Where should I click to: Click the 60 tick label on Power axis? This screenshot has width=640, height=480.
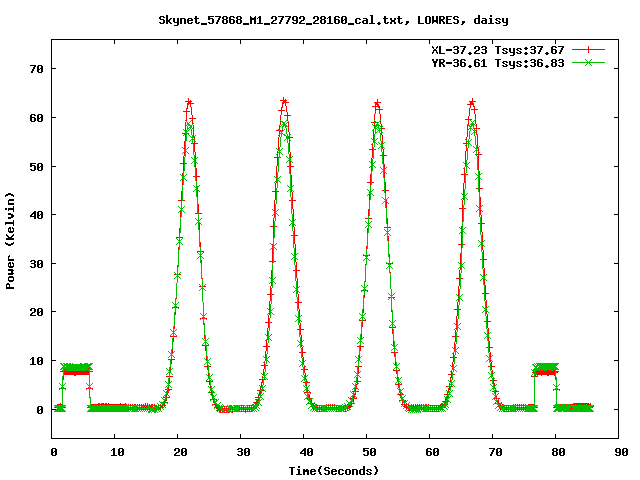[36, 118]
